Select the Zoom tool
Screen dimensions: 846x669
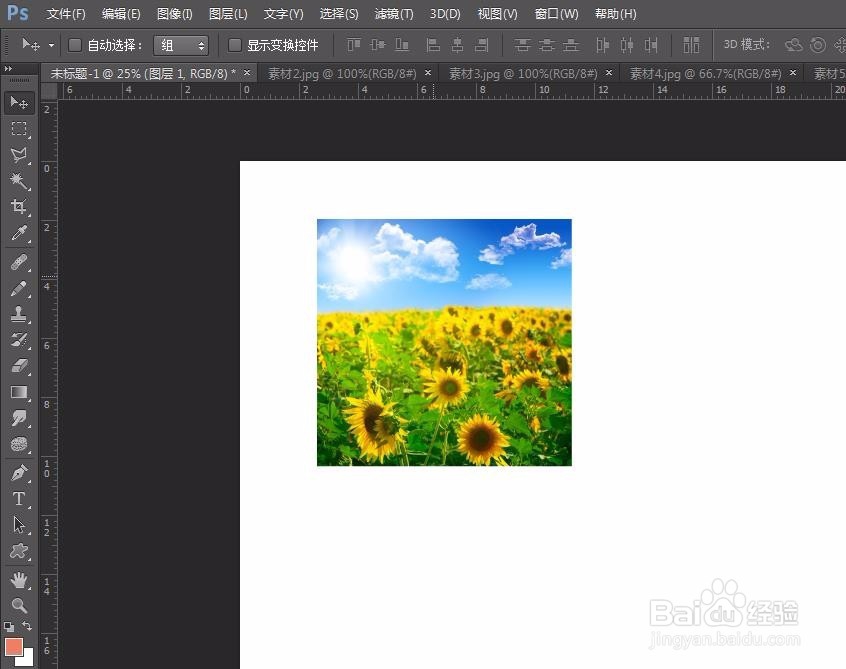[x=19, y=605]
